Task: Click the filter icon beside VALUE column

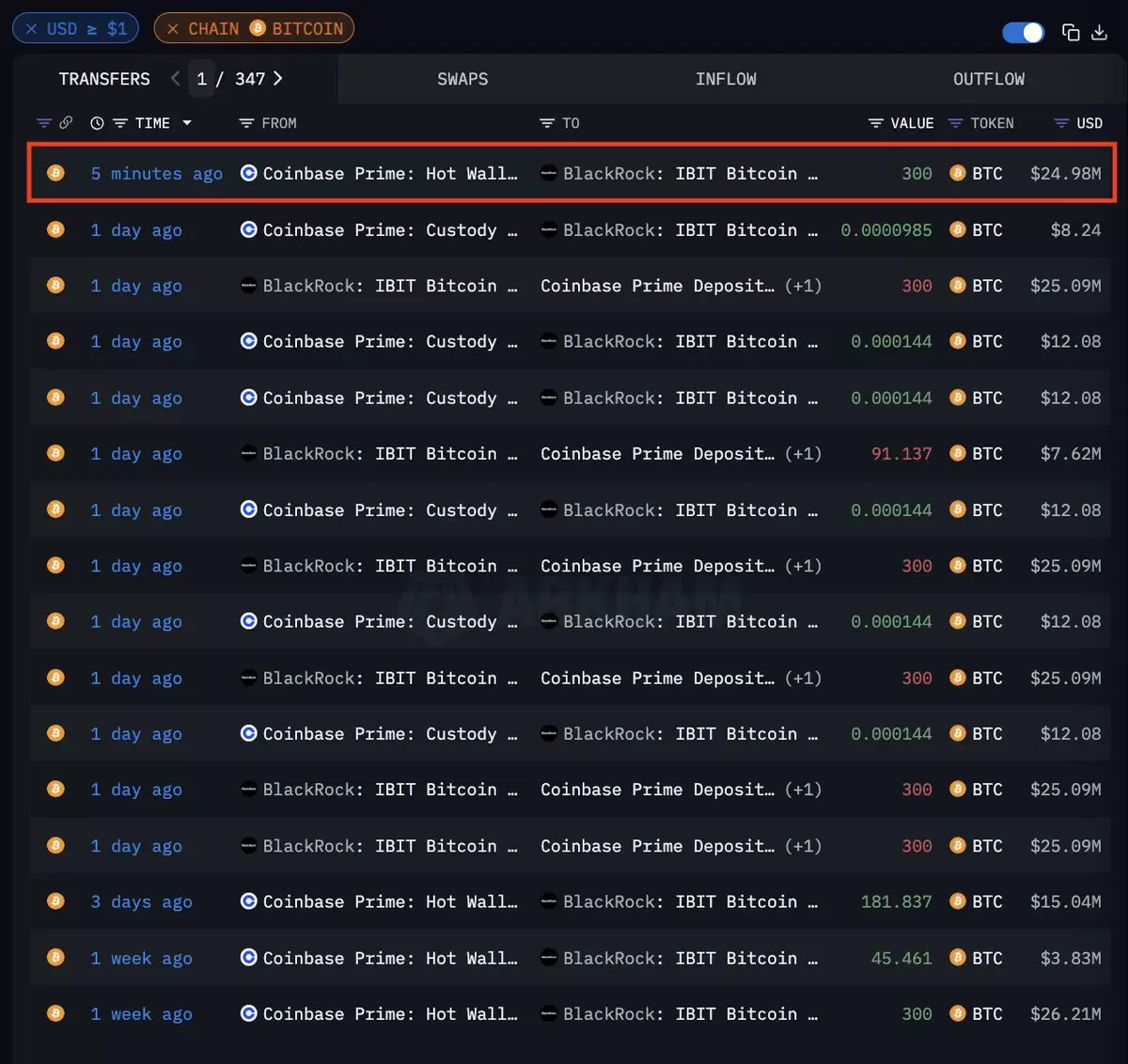Action: pos(876,123)
